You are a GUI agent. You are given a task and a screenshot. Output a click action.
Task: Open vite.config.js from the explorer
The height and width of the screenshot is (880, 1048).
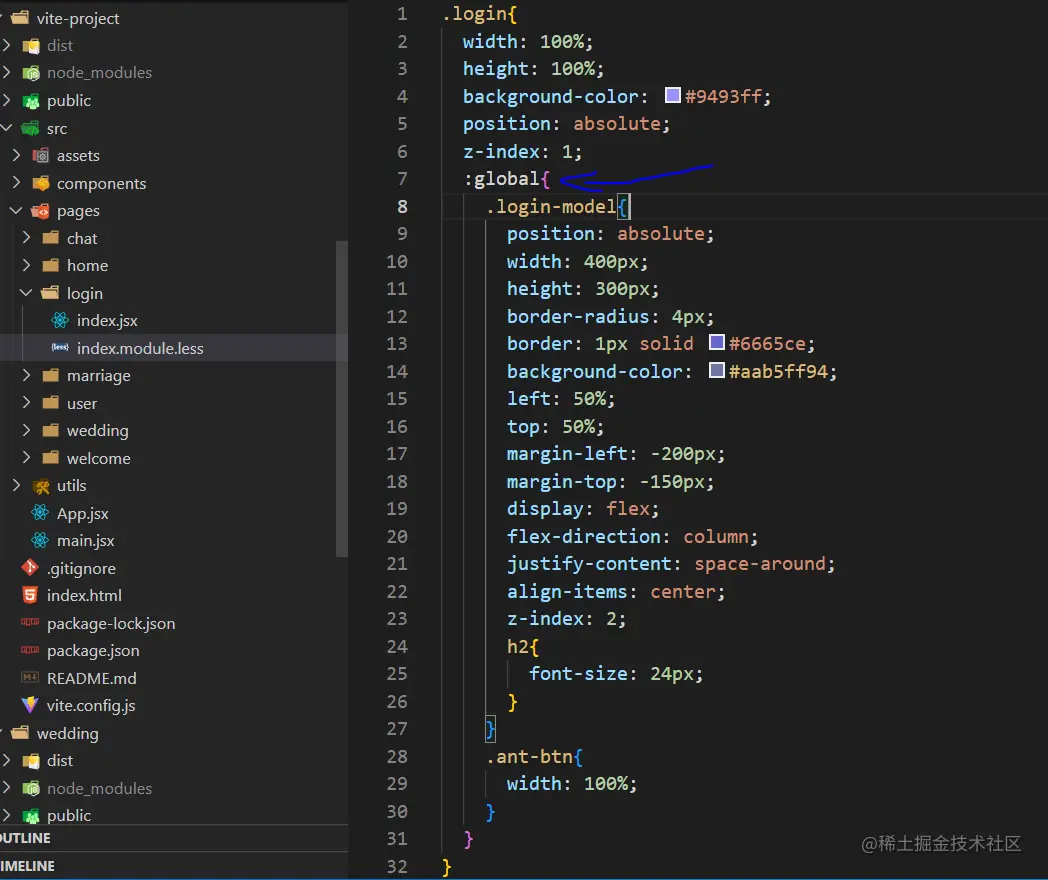91,706
